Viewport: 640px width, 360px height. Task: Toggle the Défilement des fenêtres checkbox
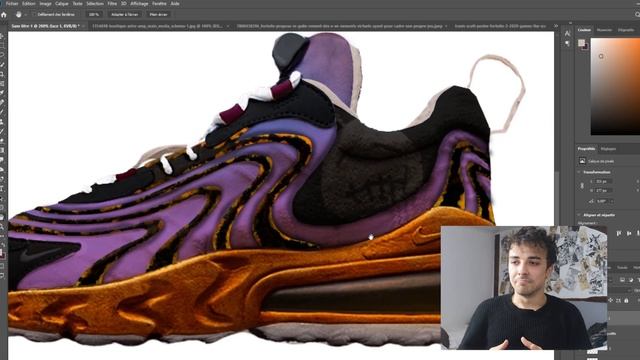34,14
